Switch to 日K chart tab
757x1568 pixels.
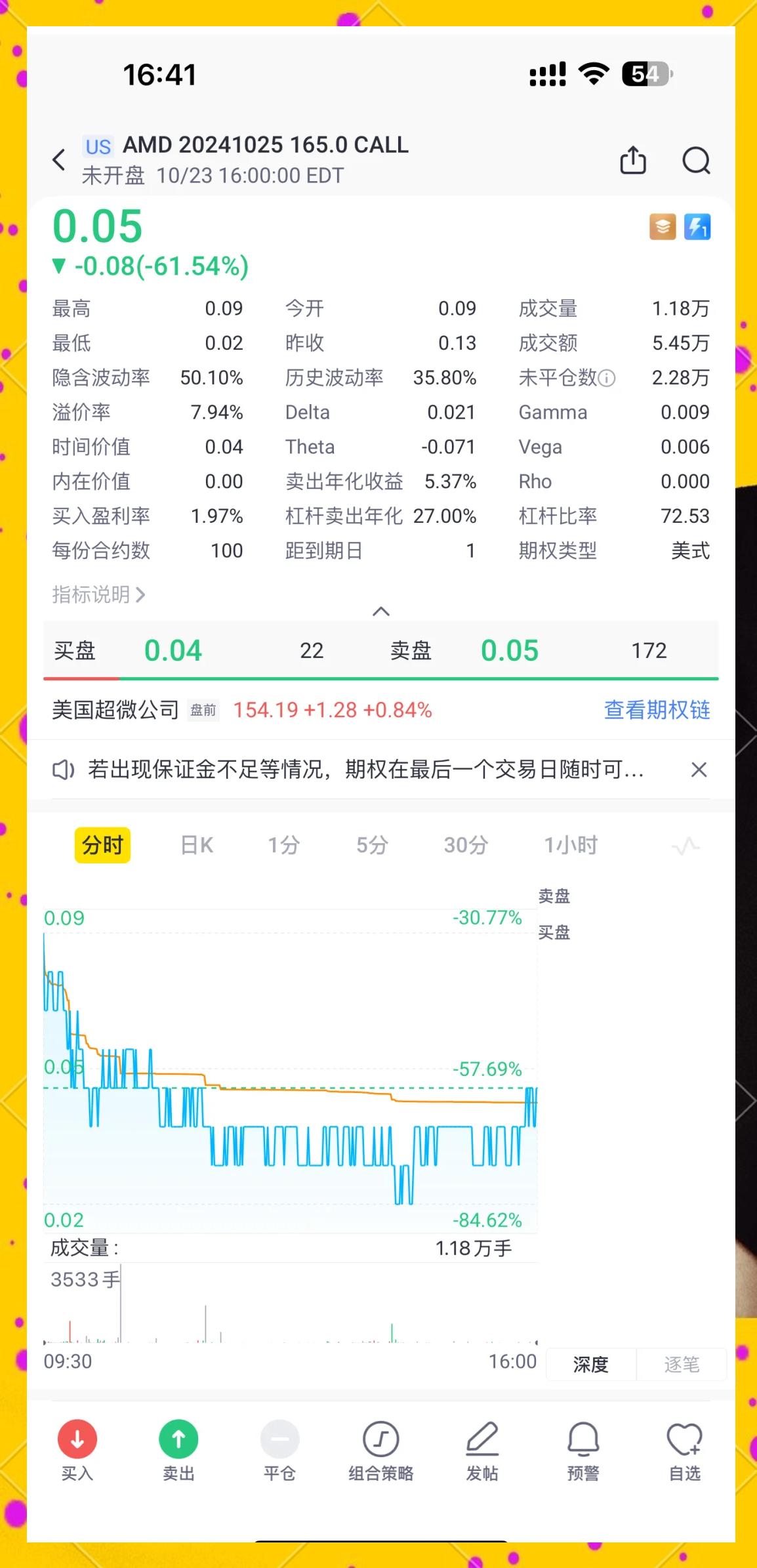click(197, 845)
